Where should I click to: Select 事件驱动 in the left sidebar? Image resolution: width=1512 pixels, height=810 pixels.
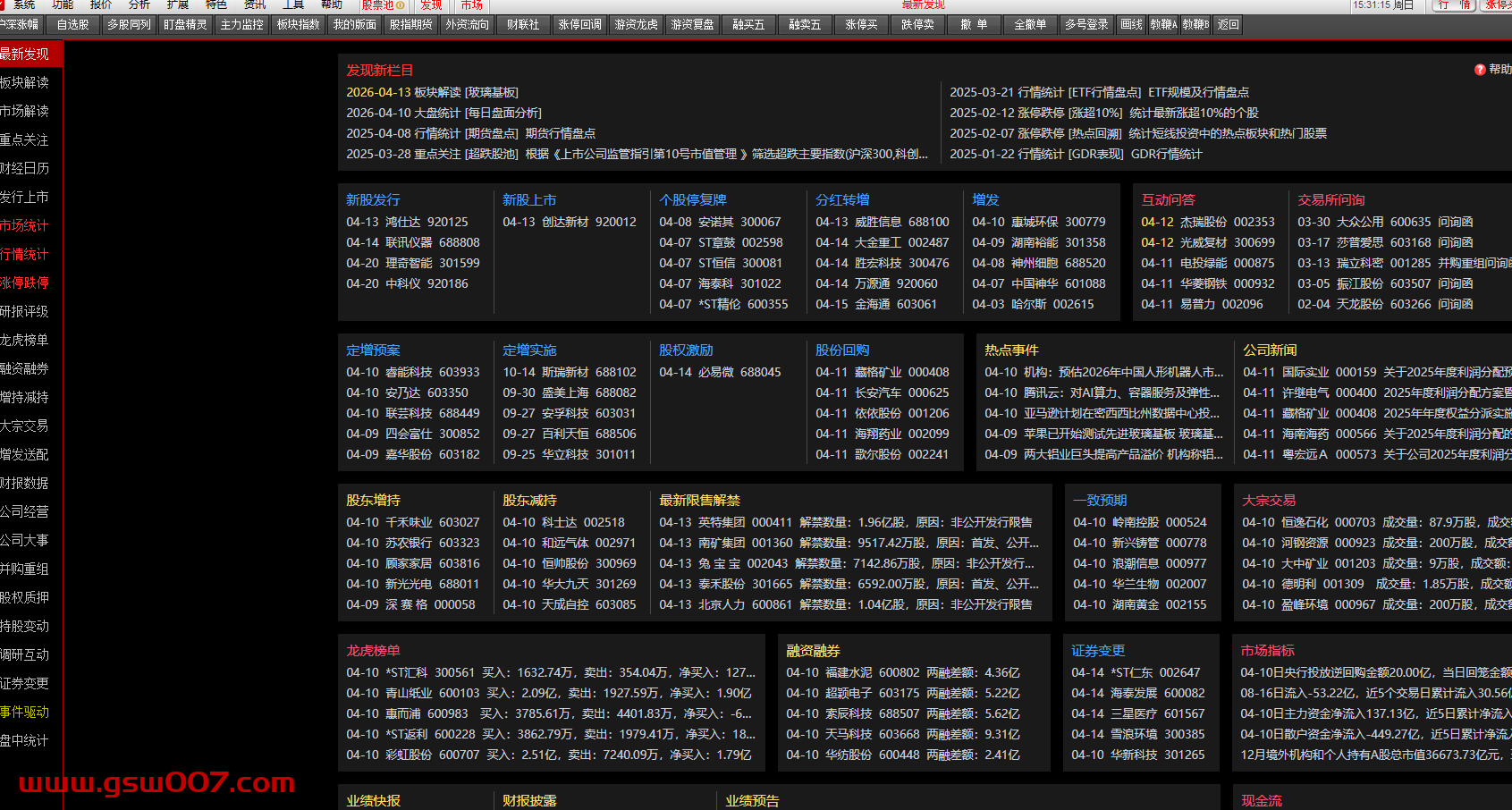(x=25, y=712)
